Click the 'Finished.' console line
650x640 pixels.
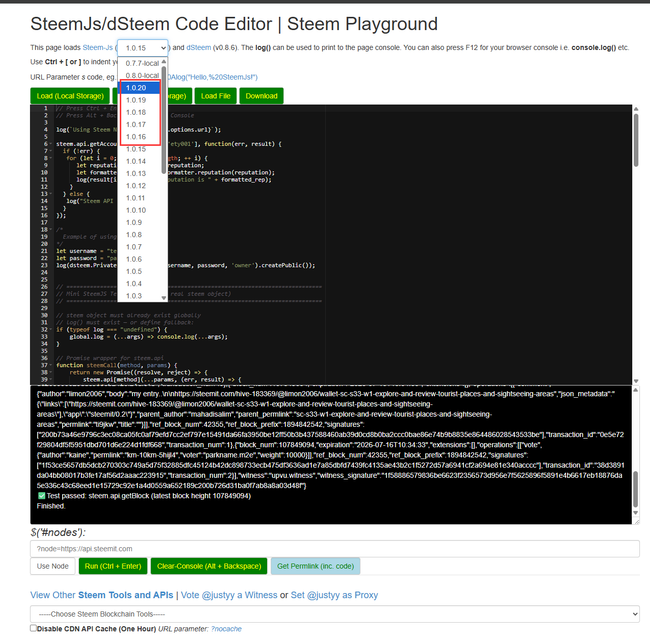click(51, 506)
